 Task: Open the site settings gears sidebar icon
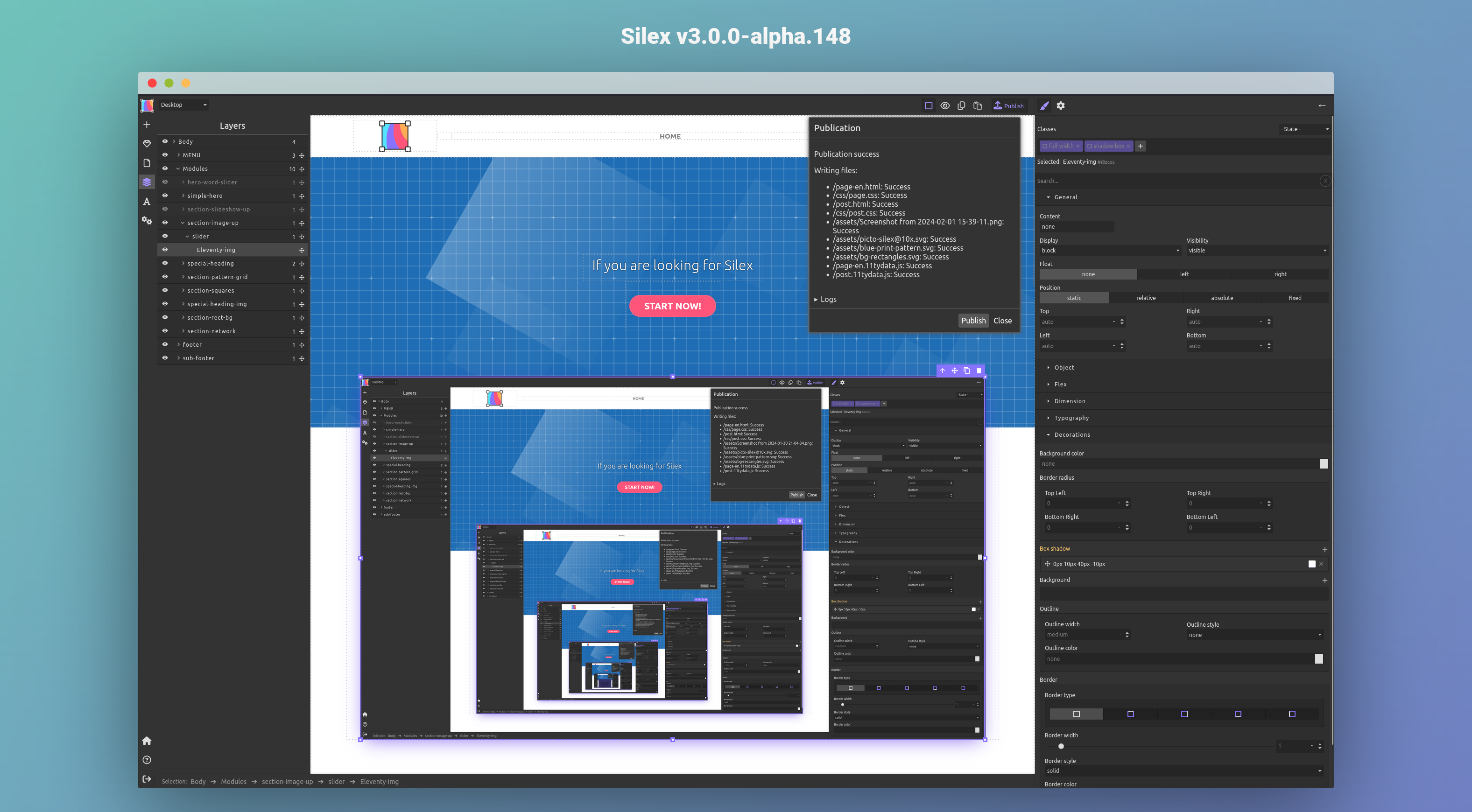tap(147, 220)
